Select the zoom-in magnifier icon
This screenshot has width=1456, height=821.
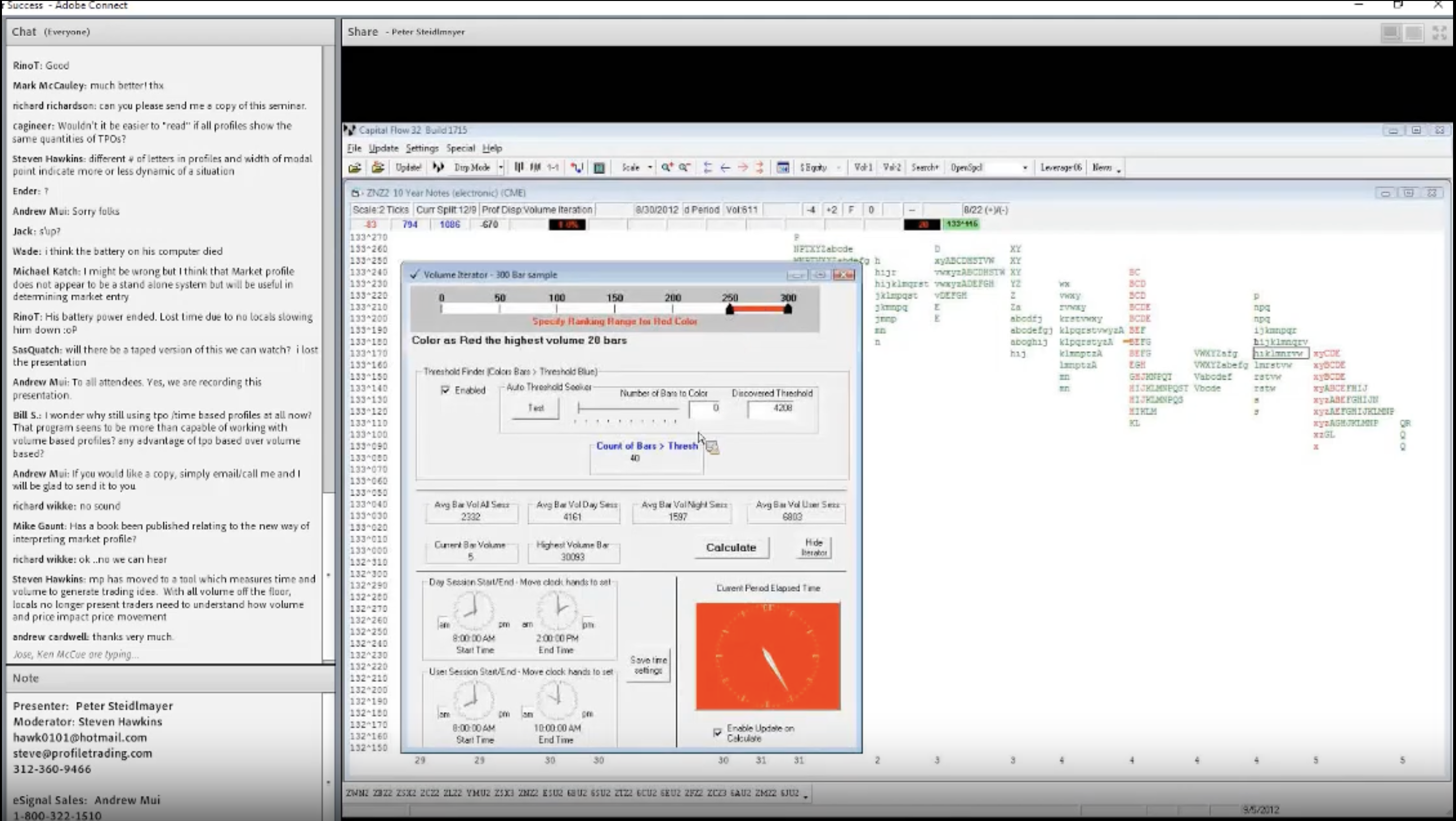[666, 167]
